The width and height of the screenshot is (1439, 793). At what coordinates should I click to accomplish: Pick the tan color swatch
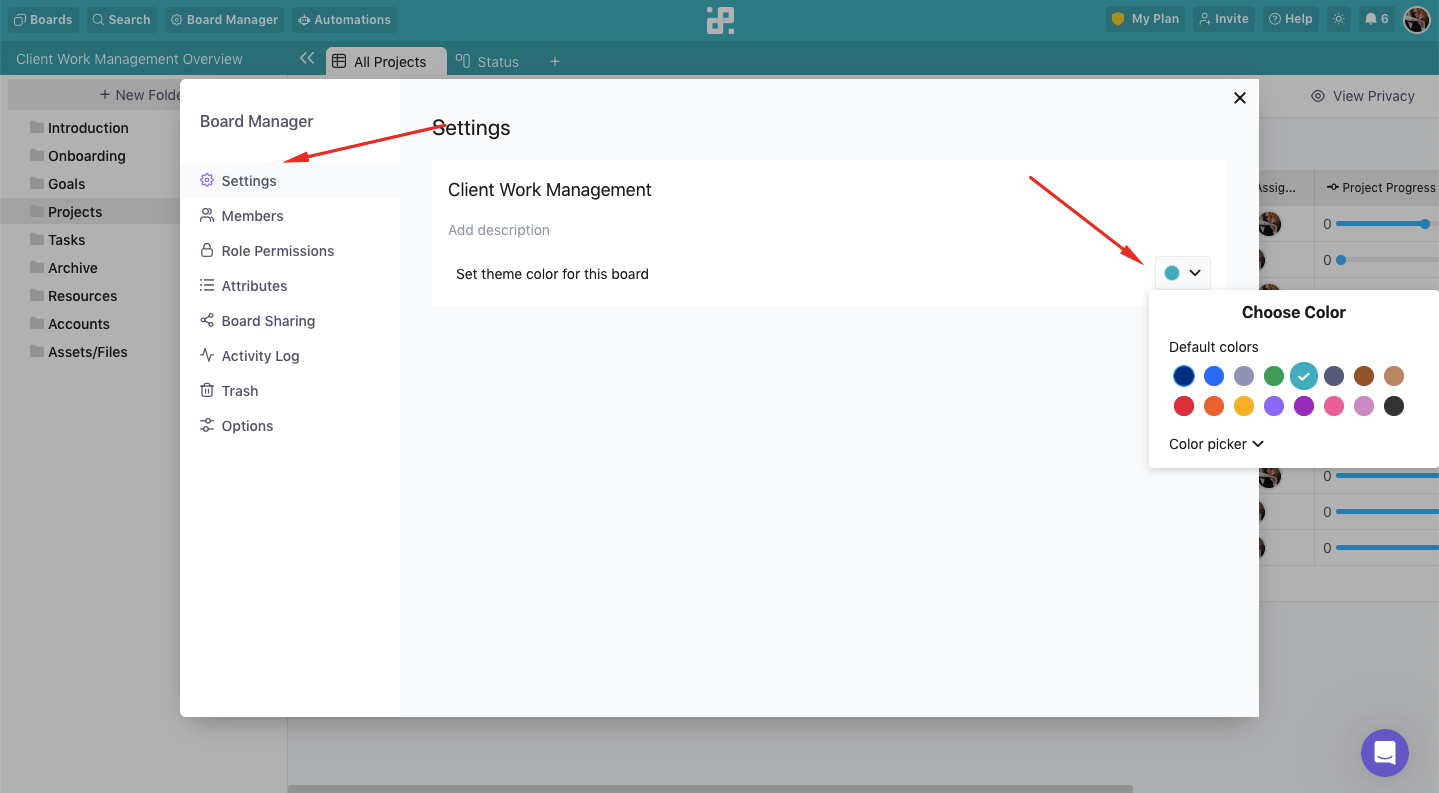point(1394,376)
